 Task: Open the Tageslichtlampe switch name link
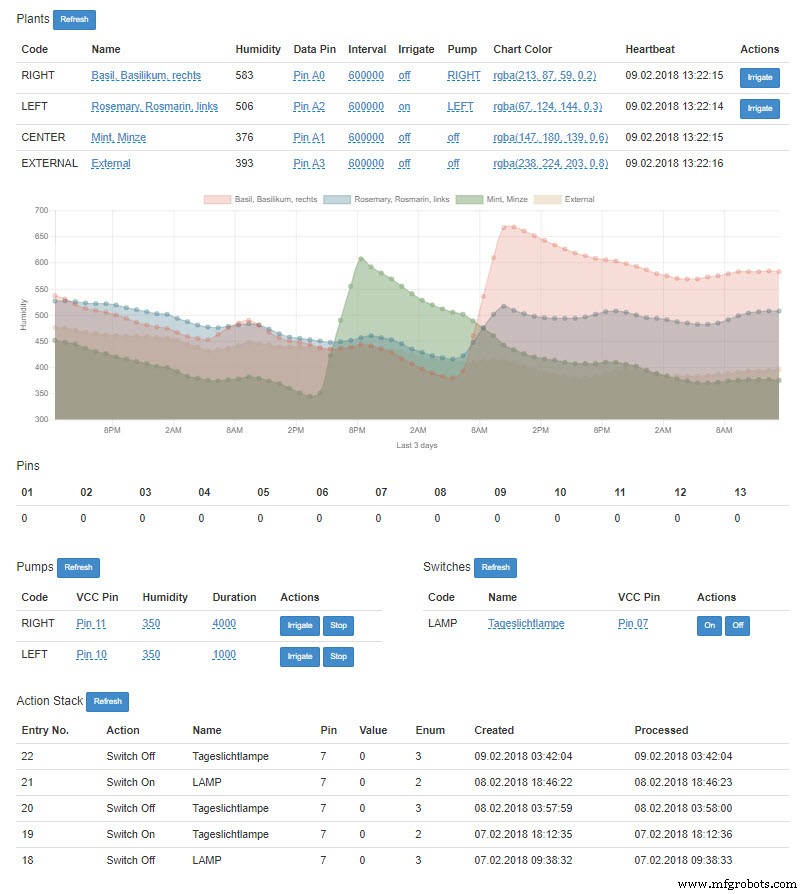point(526,624)
